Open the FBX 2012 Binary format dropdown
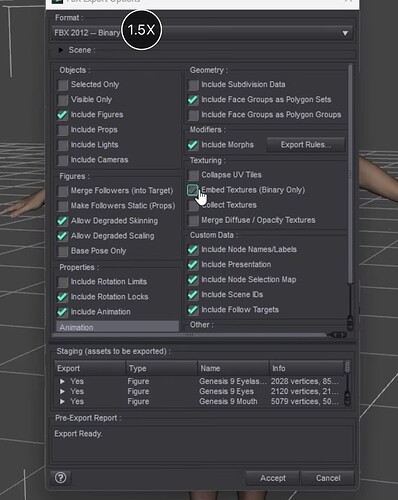Viewport: 398px width, 500px height. click(202, 33)
